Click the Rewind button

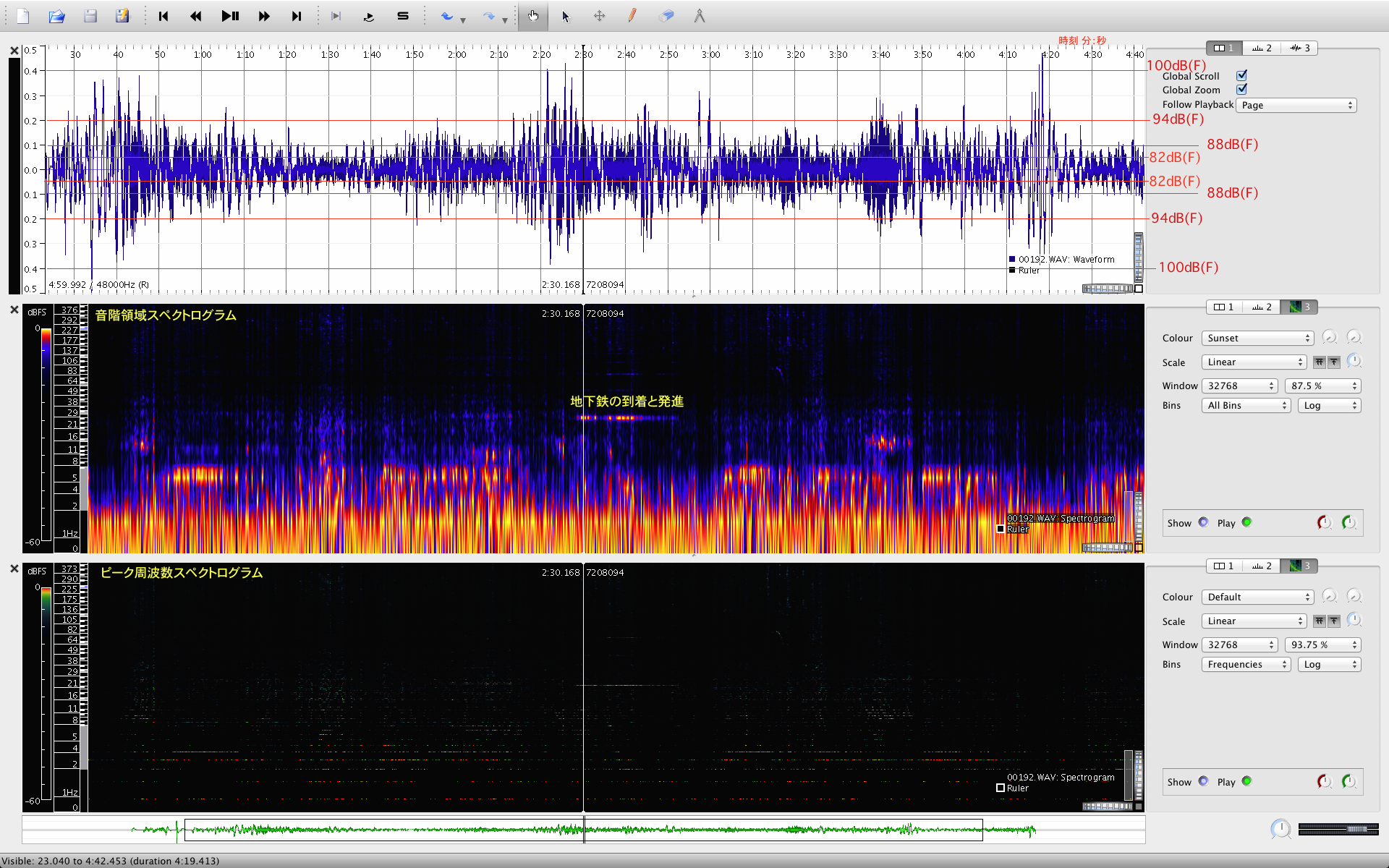(195, 16)
